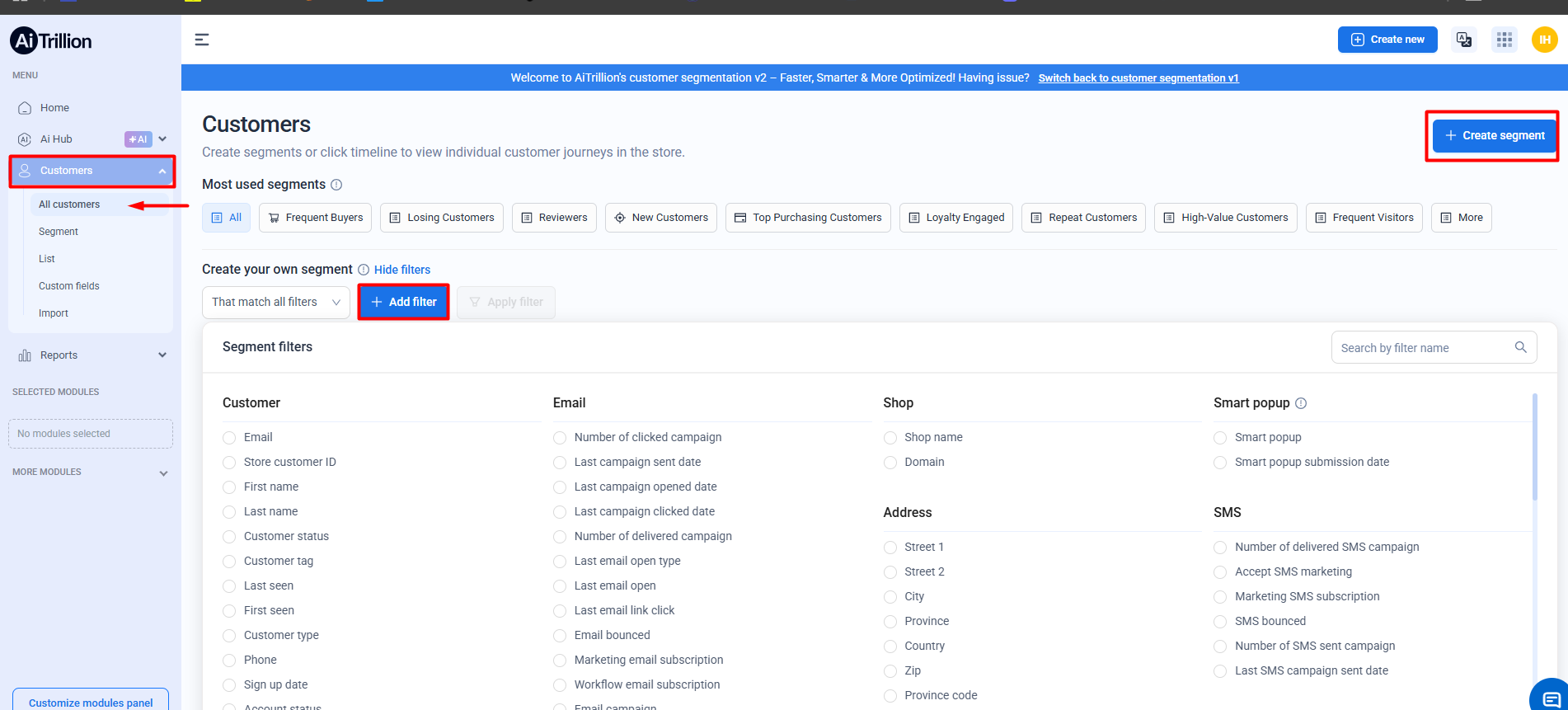Choose the Country address filter option
1568x710 pixels.
coord(890,647)
